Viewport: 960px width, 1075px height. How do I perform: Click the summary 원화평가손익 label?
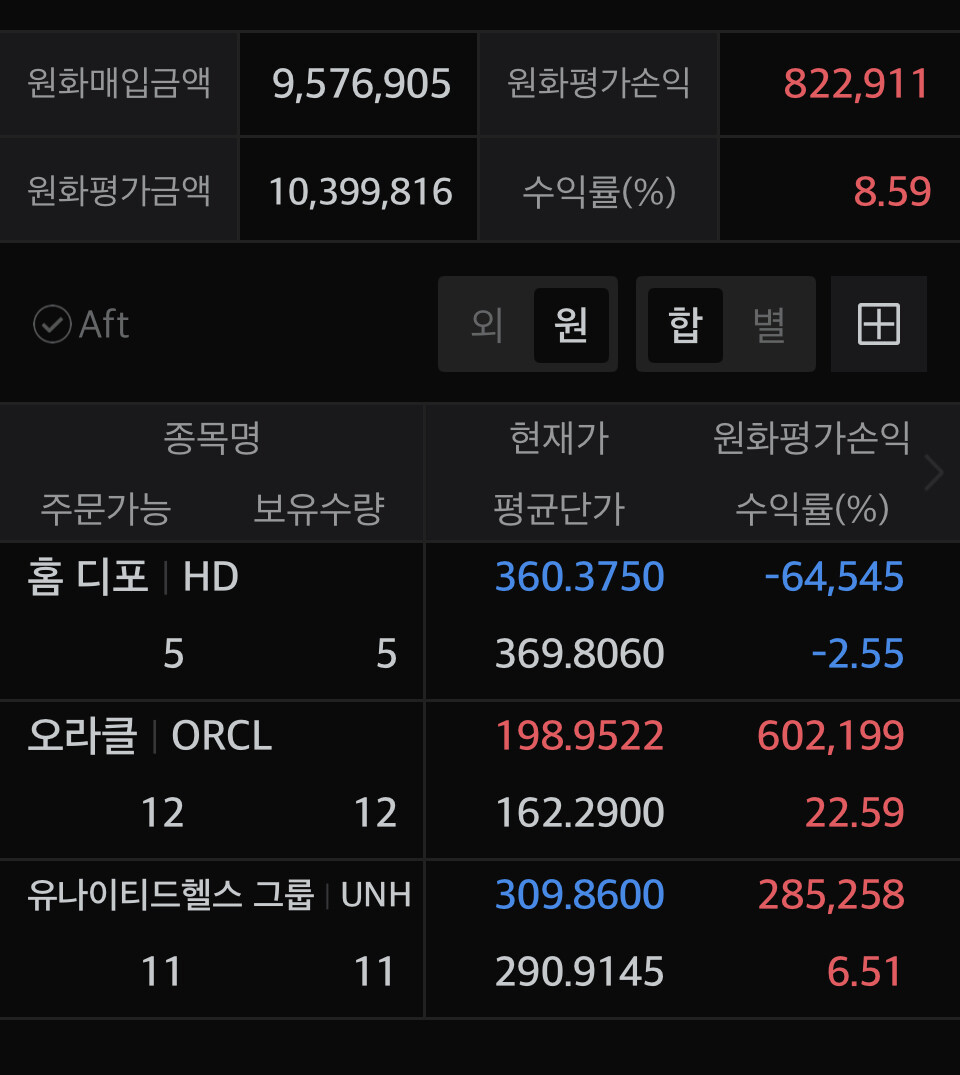pos(598,83)
